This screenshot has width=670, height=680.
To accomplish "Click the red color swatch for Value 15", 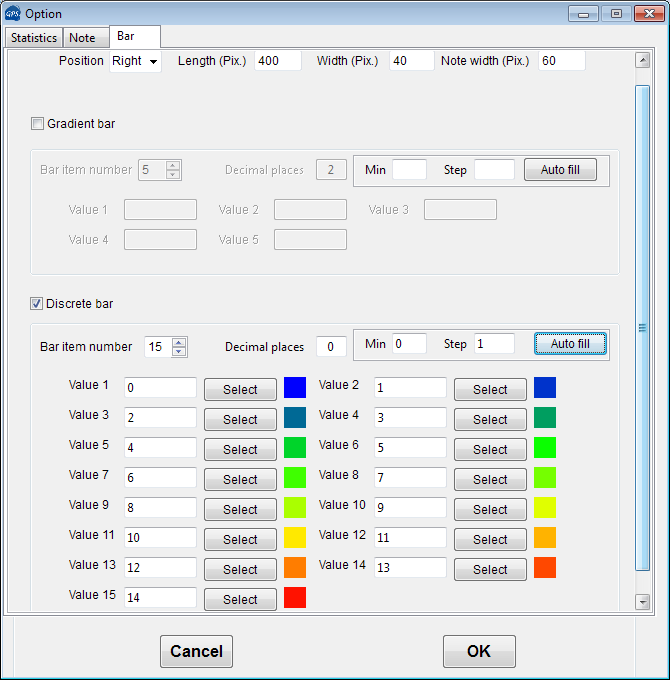I will click(295, 598).
